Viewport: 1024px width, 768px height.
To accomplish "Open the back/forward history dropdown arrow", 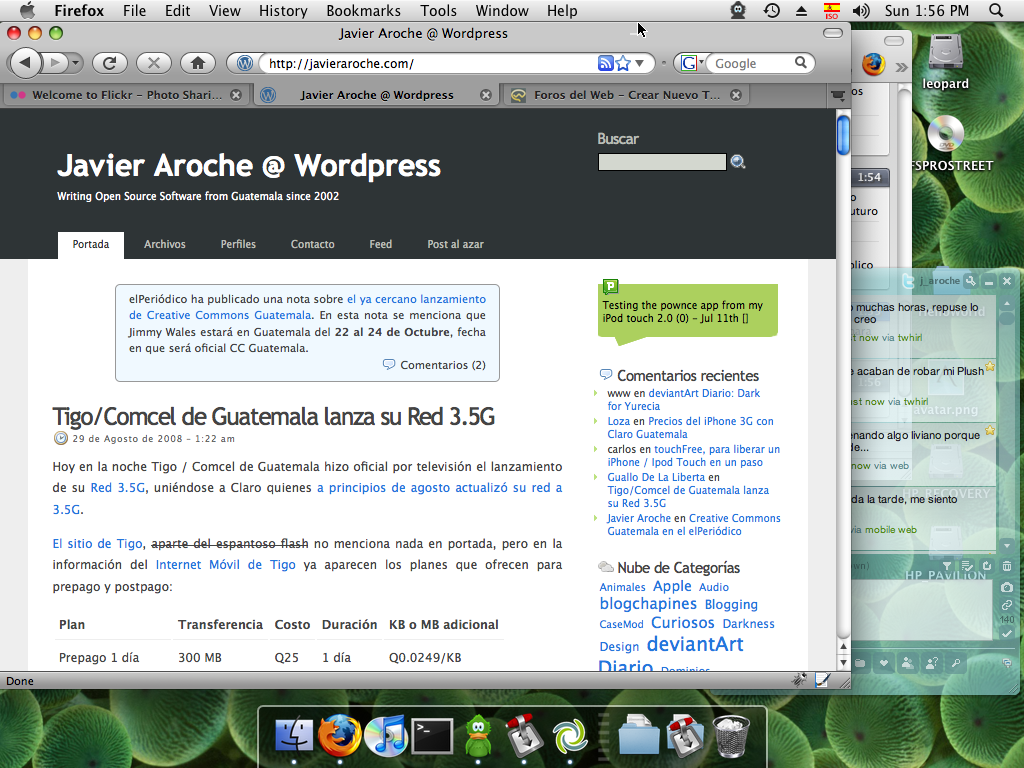I will pos(75,63).
